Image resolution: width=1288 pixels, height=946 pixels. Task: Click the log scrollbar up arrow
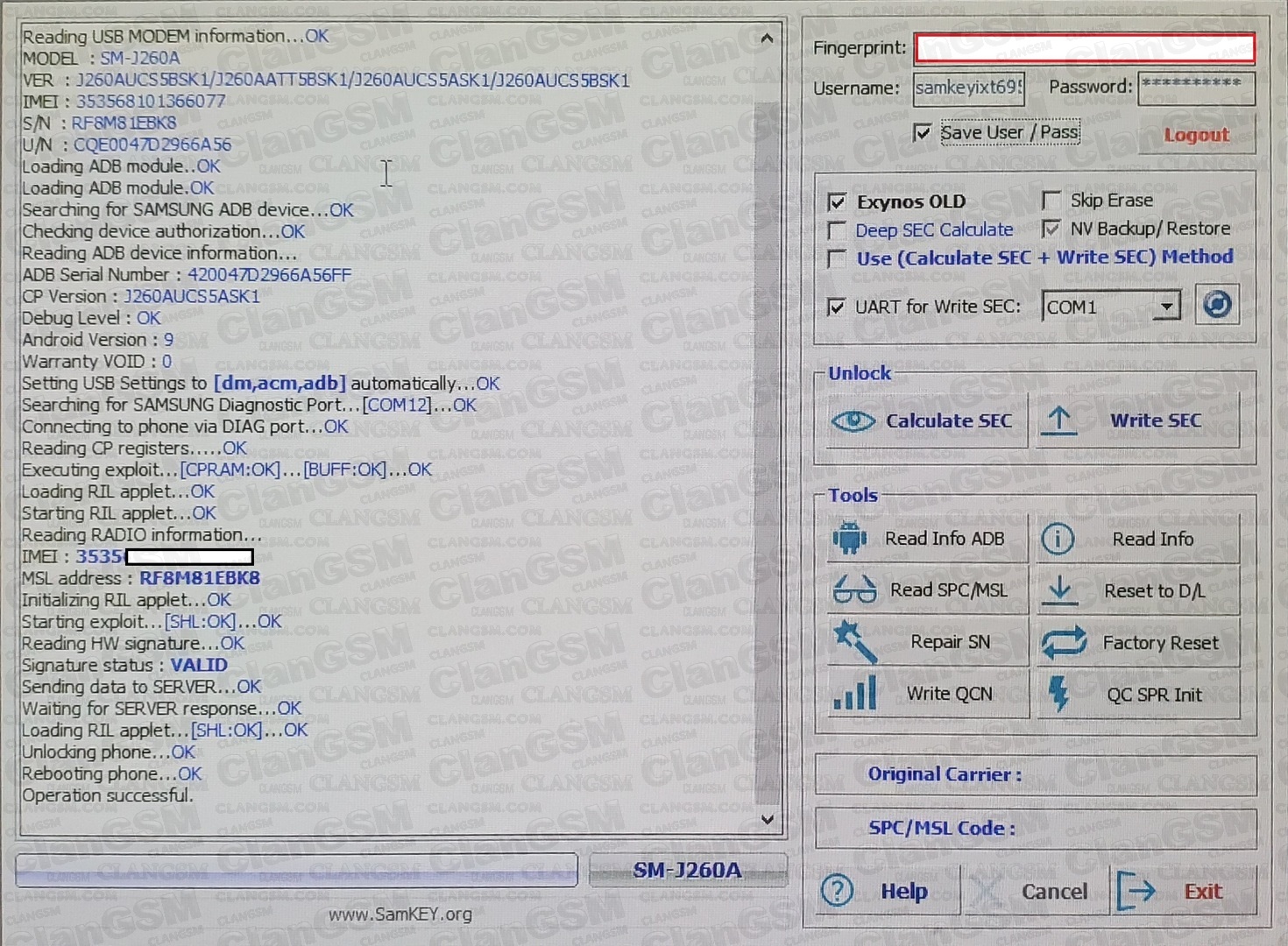pyautogui.click(x=767, y=39)
